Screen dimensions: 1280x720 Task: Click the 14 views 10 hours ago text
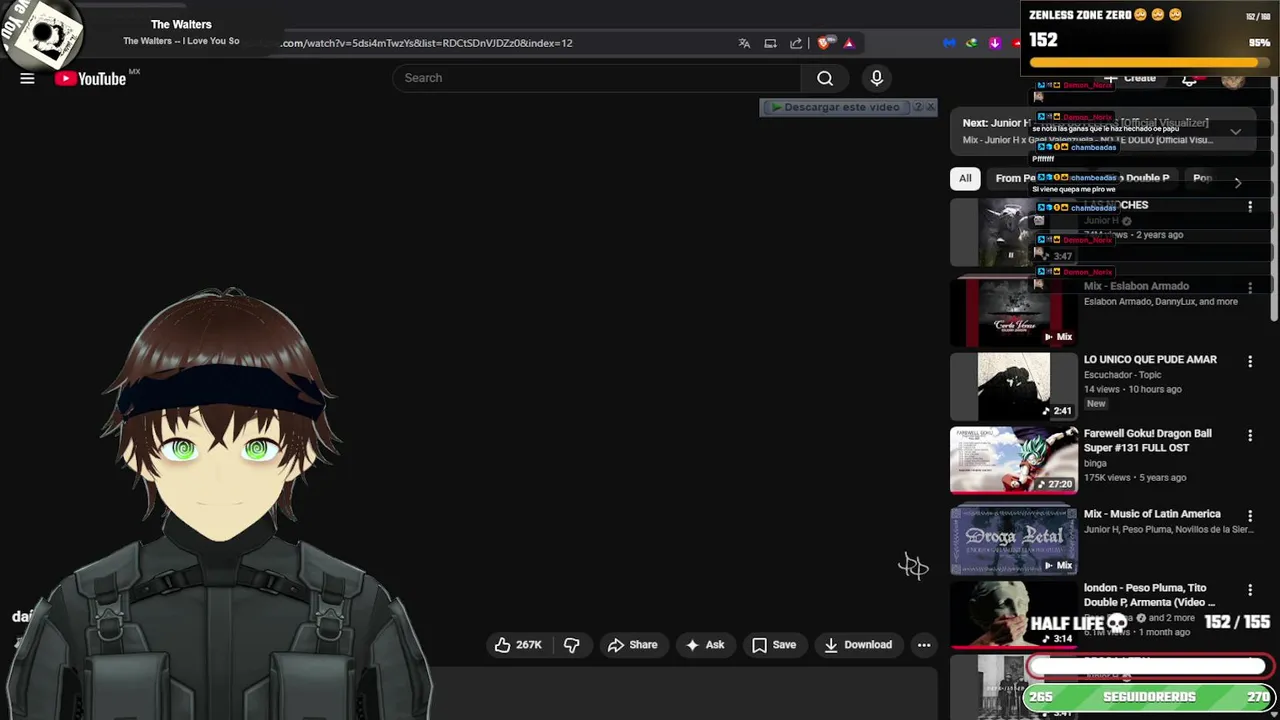[x=1132, y=389]
